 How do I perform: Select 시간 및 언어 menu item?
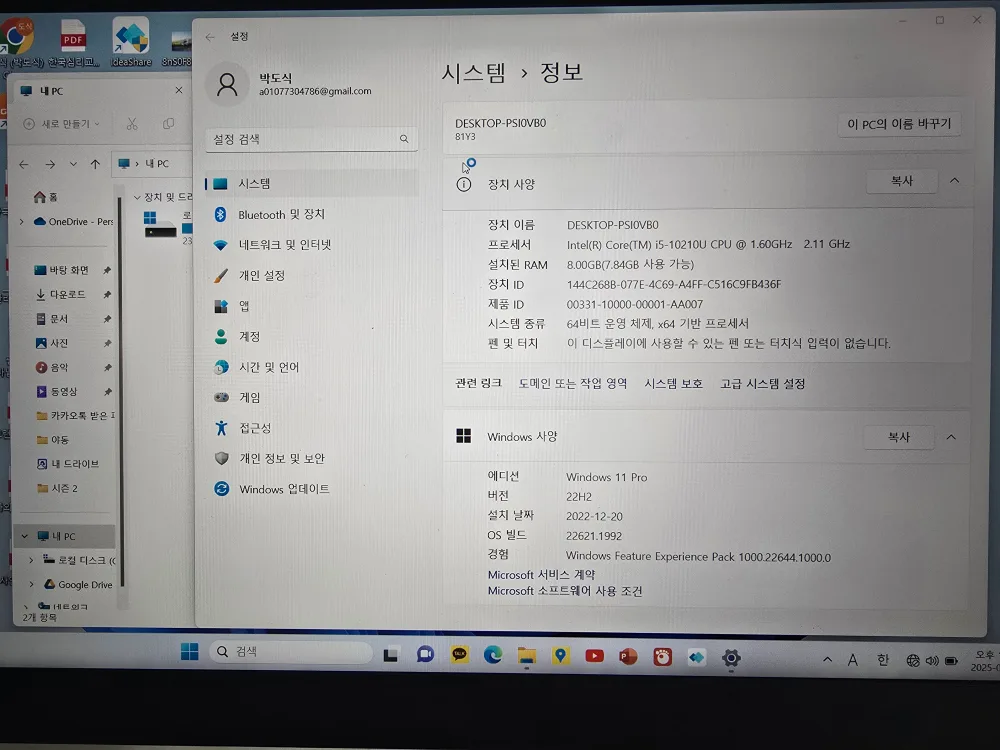click(268, 367)
